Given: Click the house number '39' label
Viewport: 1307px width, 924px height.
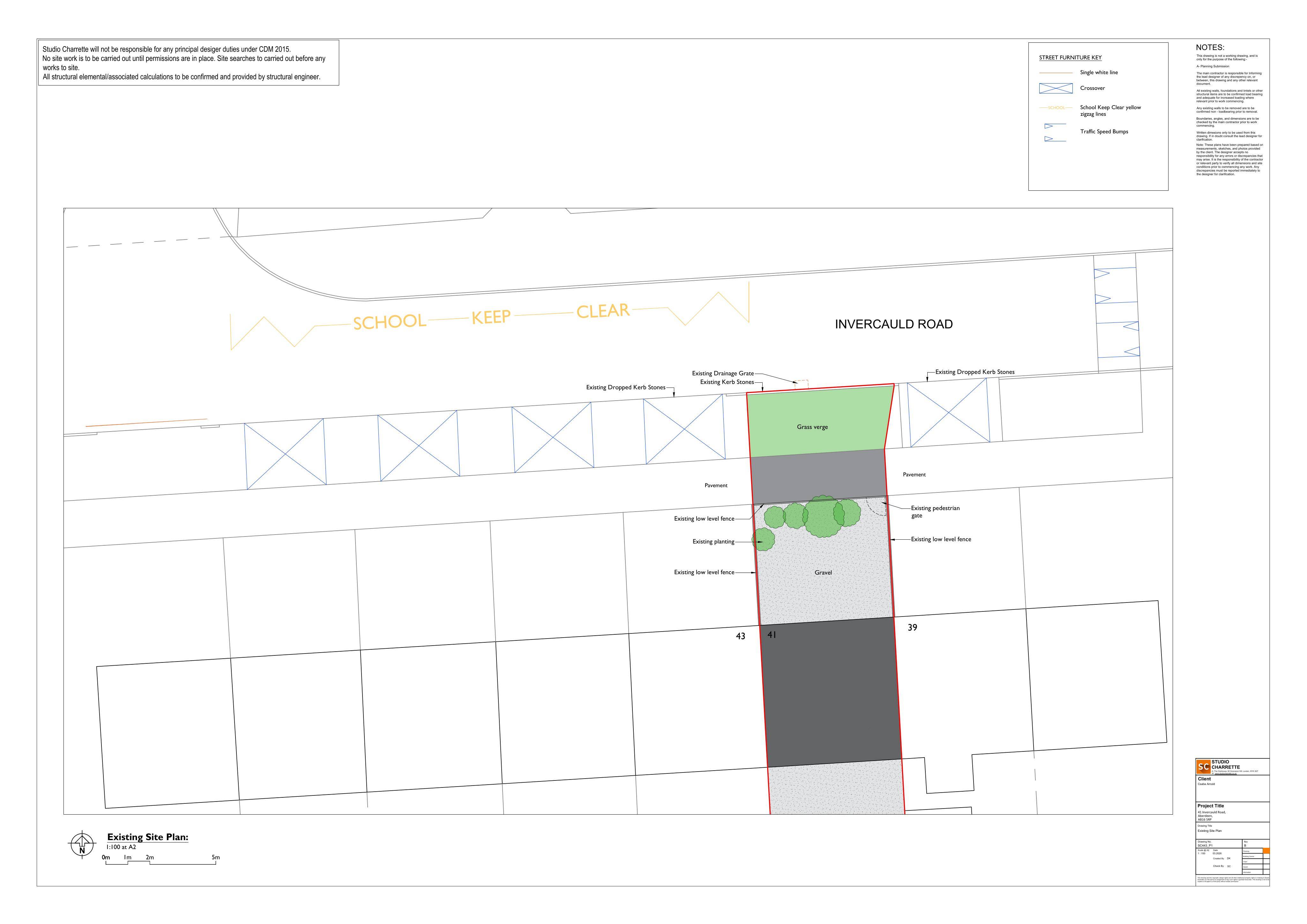Looking at the screenshot, I should coord(913,628).
